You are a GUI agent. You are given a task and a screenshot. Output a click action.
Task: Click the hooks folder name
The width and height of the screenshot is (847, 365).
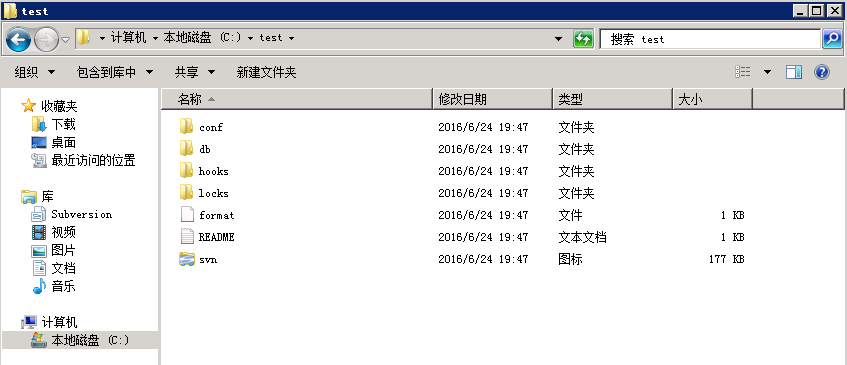tap(214, 171)
